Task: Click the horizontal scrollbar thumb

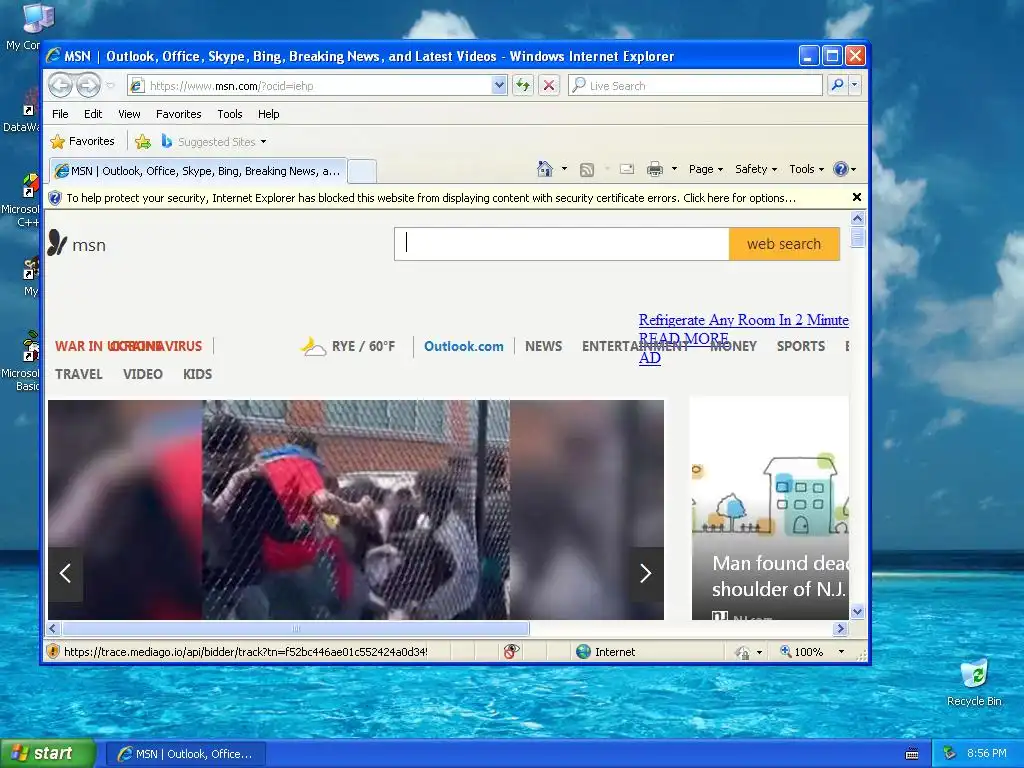Action: tap(296, 628)
